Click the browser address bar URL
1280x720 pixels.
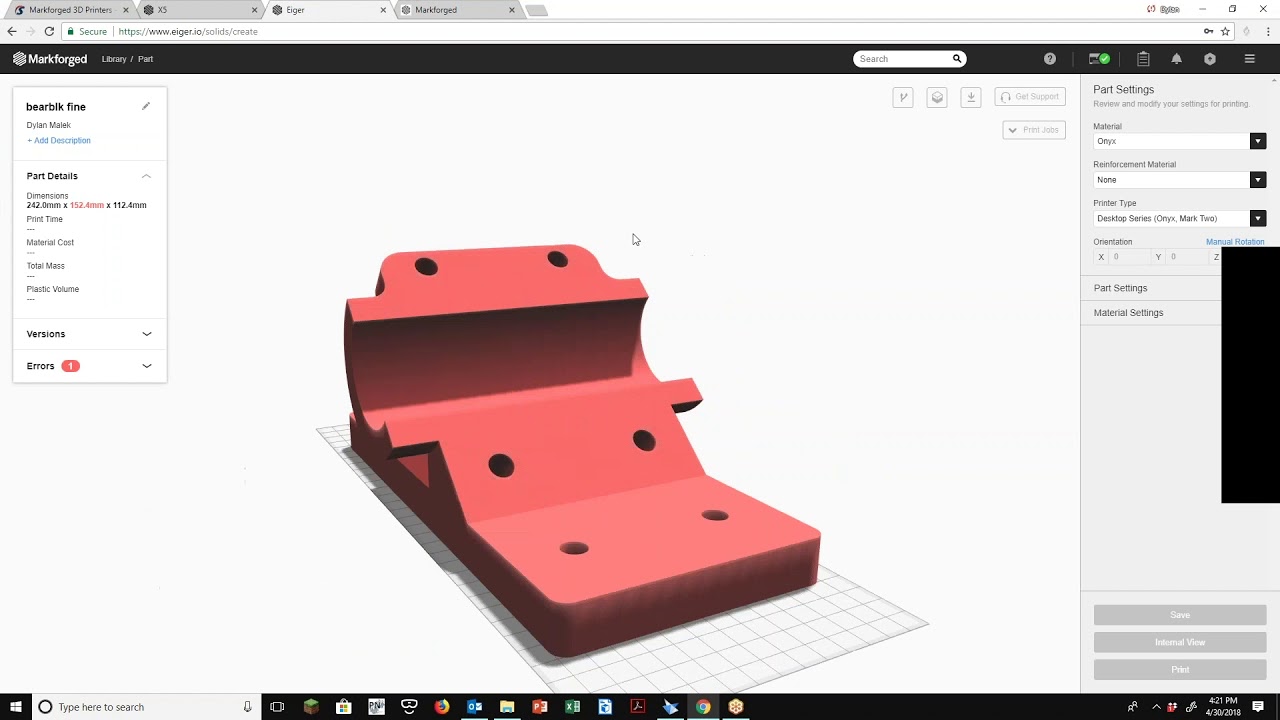click(x=188, y=31)
